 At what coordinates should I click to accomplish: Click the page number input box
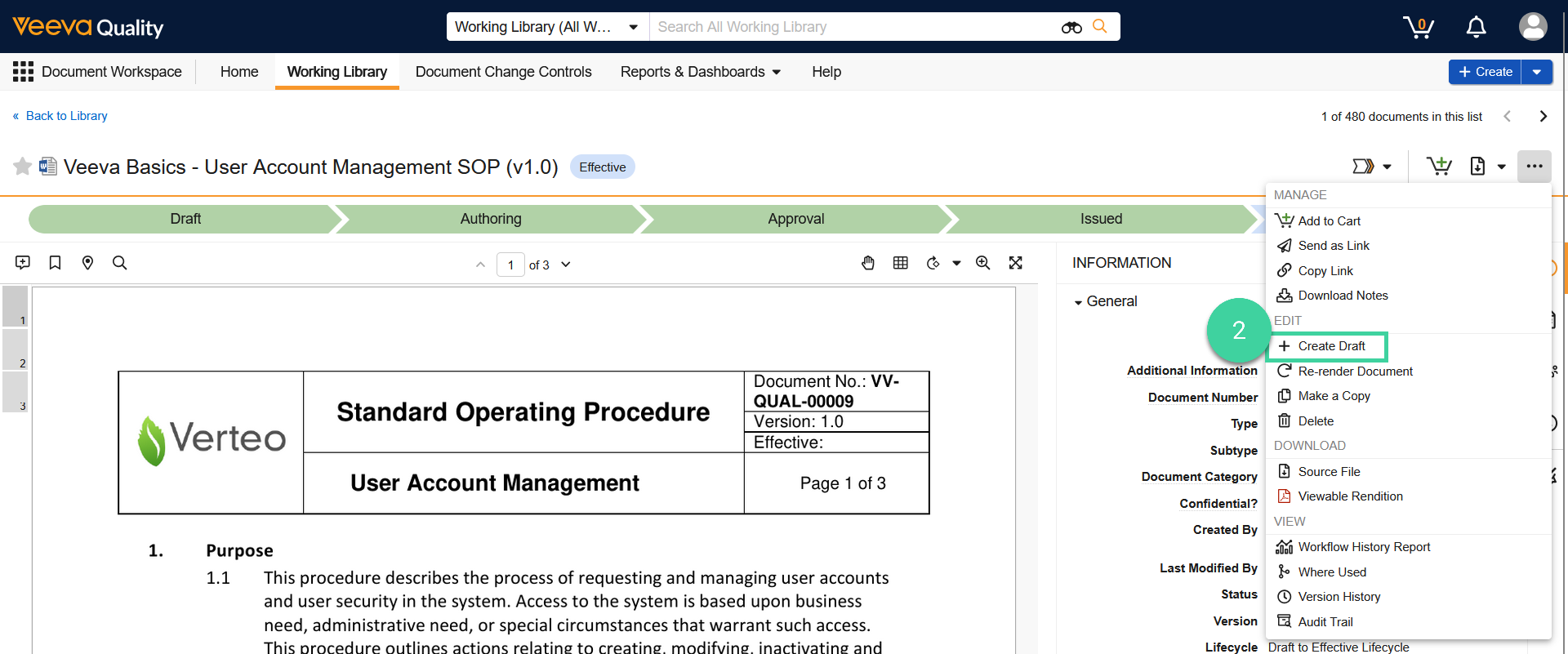pos(510,265)
